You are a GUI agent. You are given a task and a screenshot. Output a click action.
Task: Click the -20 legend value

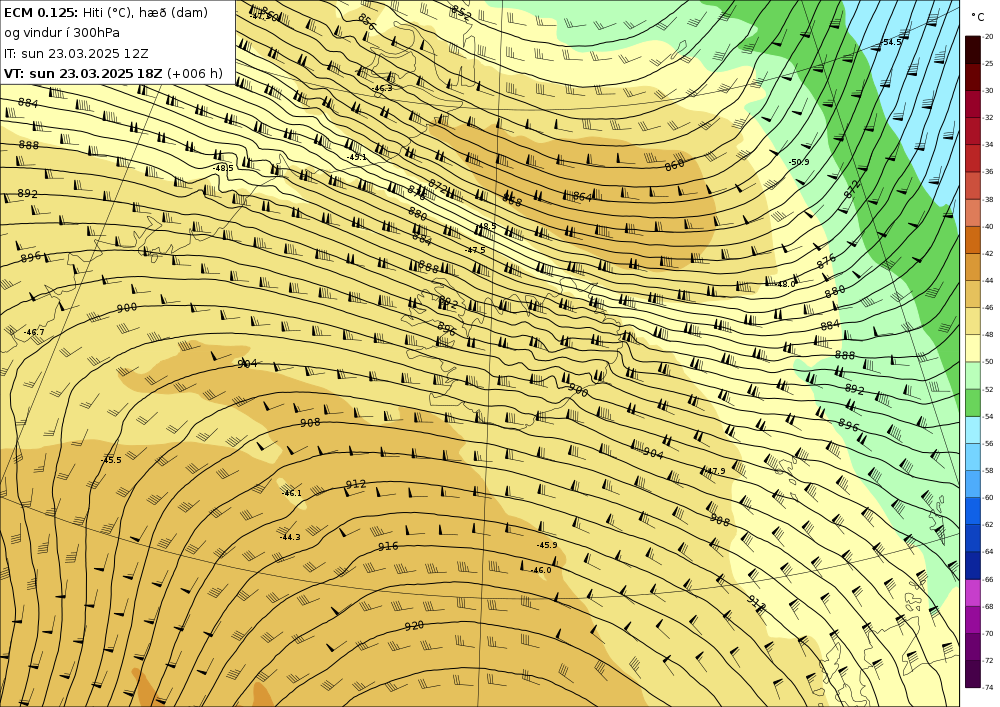(x=988, y=36)
